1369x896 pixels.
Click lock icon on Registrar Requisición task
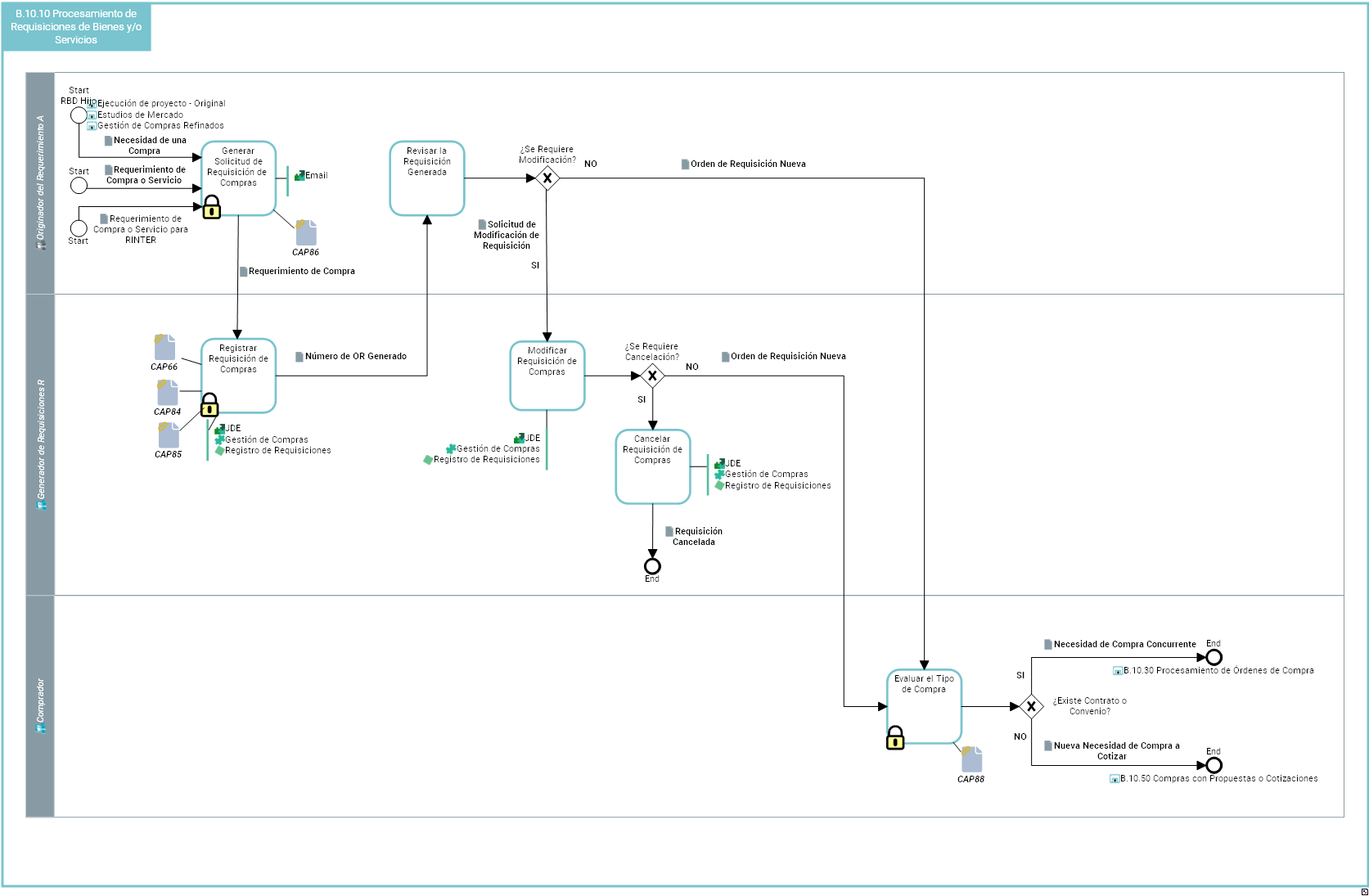click(x=210, y=405)
